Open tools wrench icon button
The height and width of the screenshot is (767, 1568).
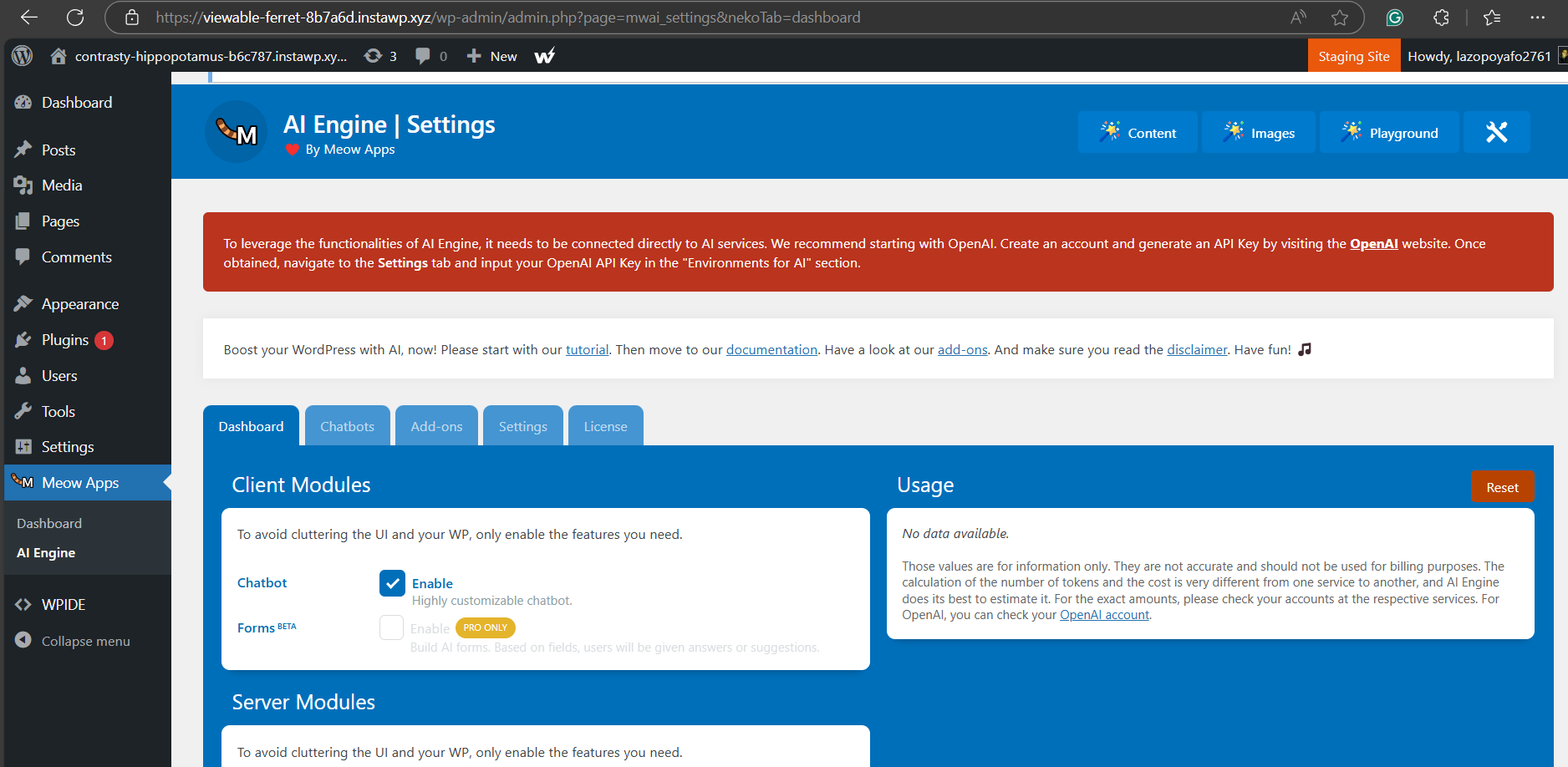click(1496, 132)
